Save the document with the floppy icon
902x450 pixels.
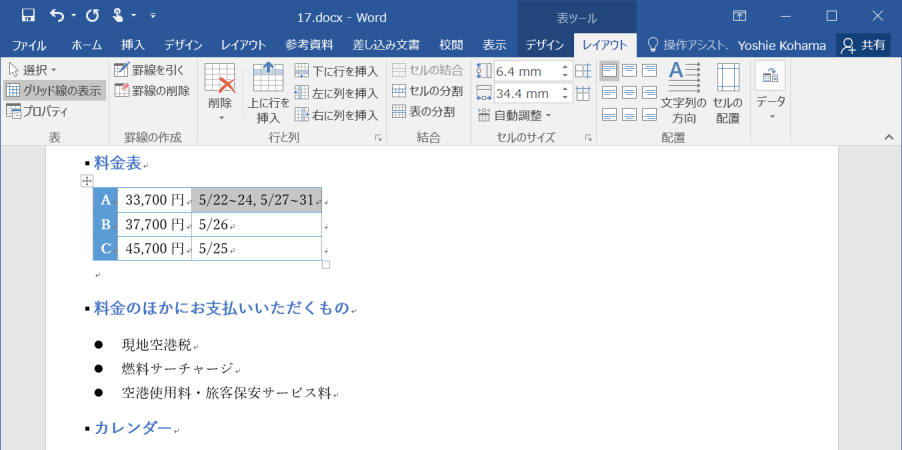tap(28, 16)
